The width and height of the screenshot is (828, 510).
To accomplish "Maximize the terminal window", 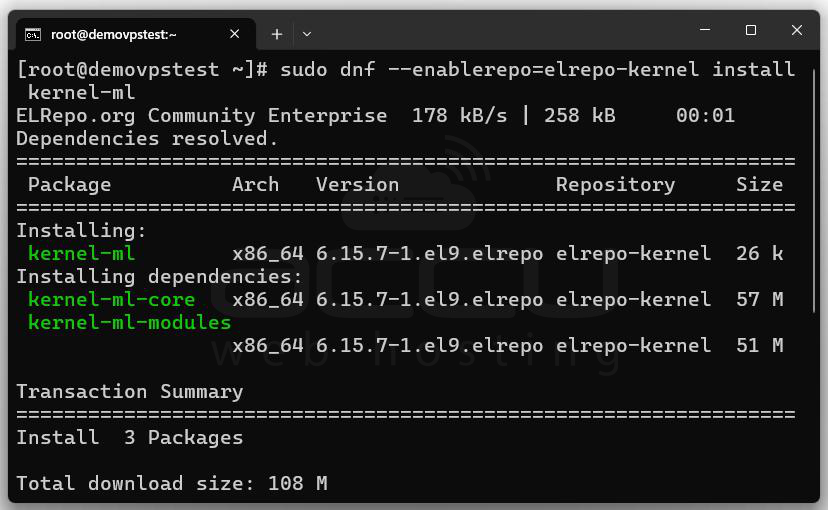I will [x=751, y=31].
